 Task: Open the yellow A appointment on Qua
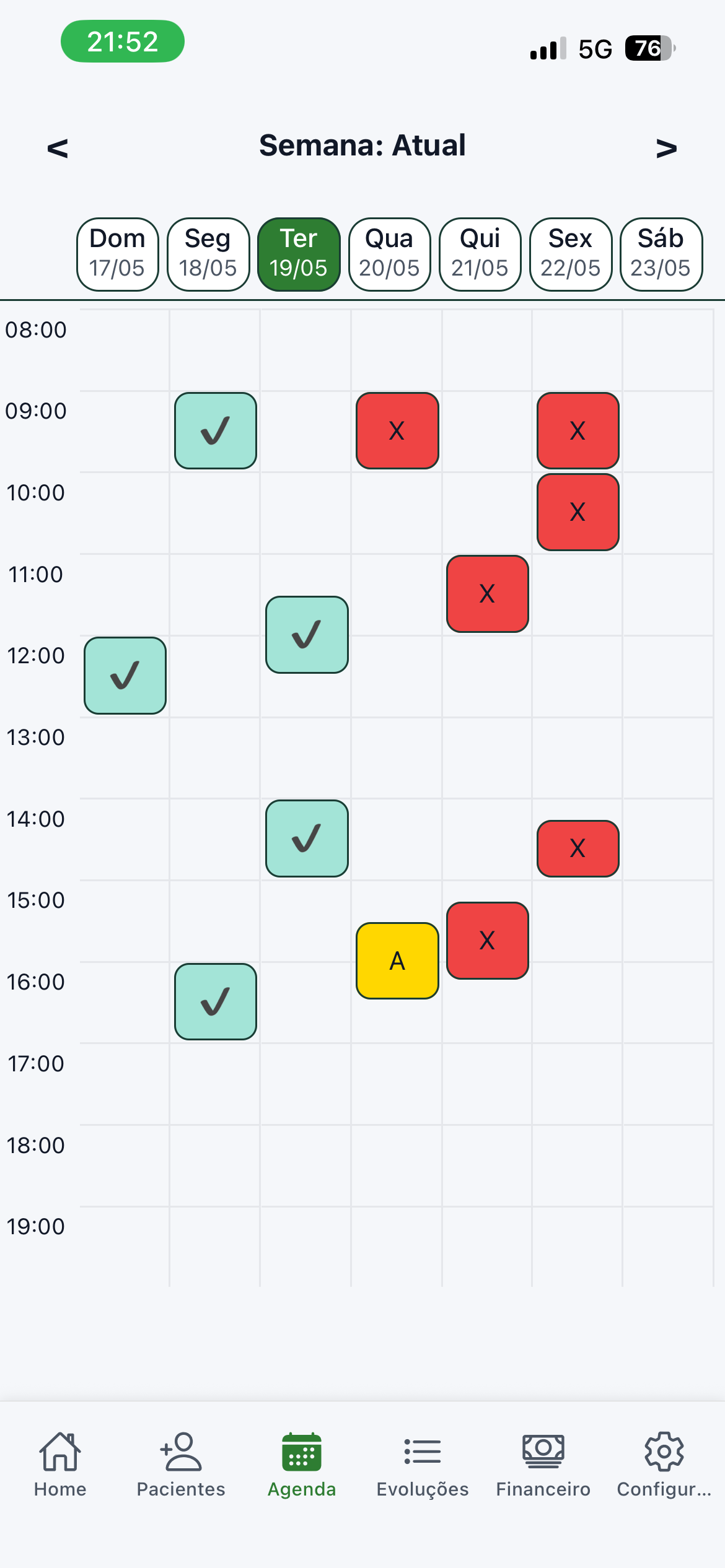tap(397, 960)
